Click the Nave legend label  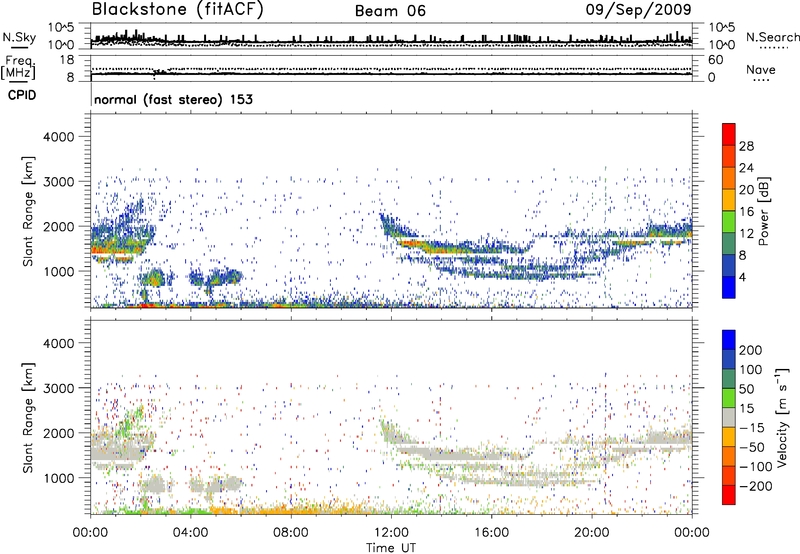click(x=760, y=70)
